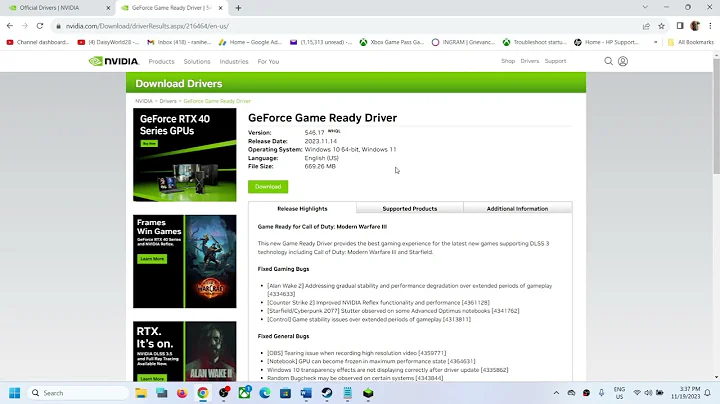Open the NVIDIA account profile icon
The width and height of the screenshot is (720, 404).
[623, 61]
